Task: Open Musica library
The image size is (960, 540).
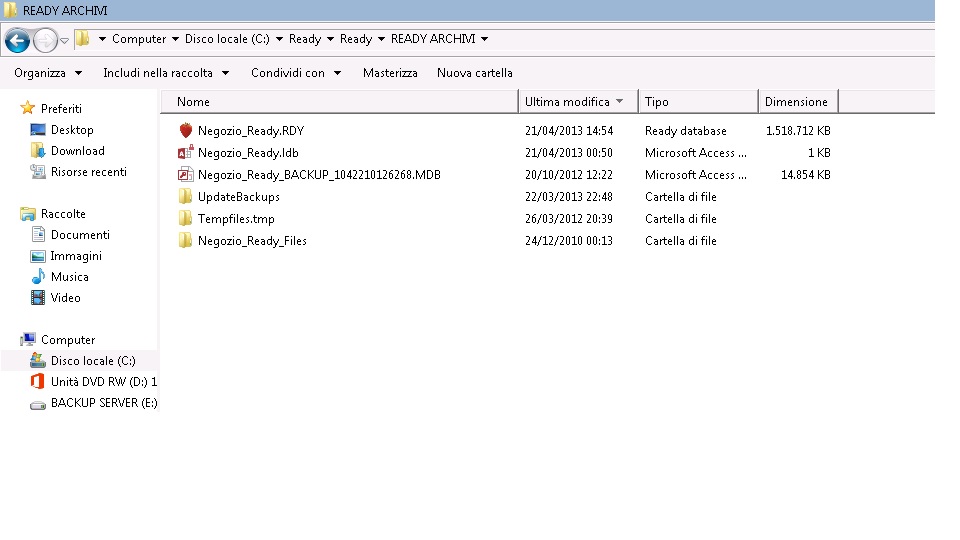Action: [x=70, y=277]
